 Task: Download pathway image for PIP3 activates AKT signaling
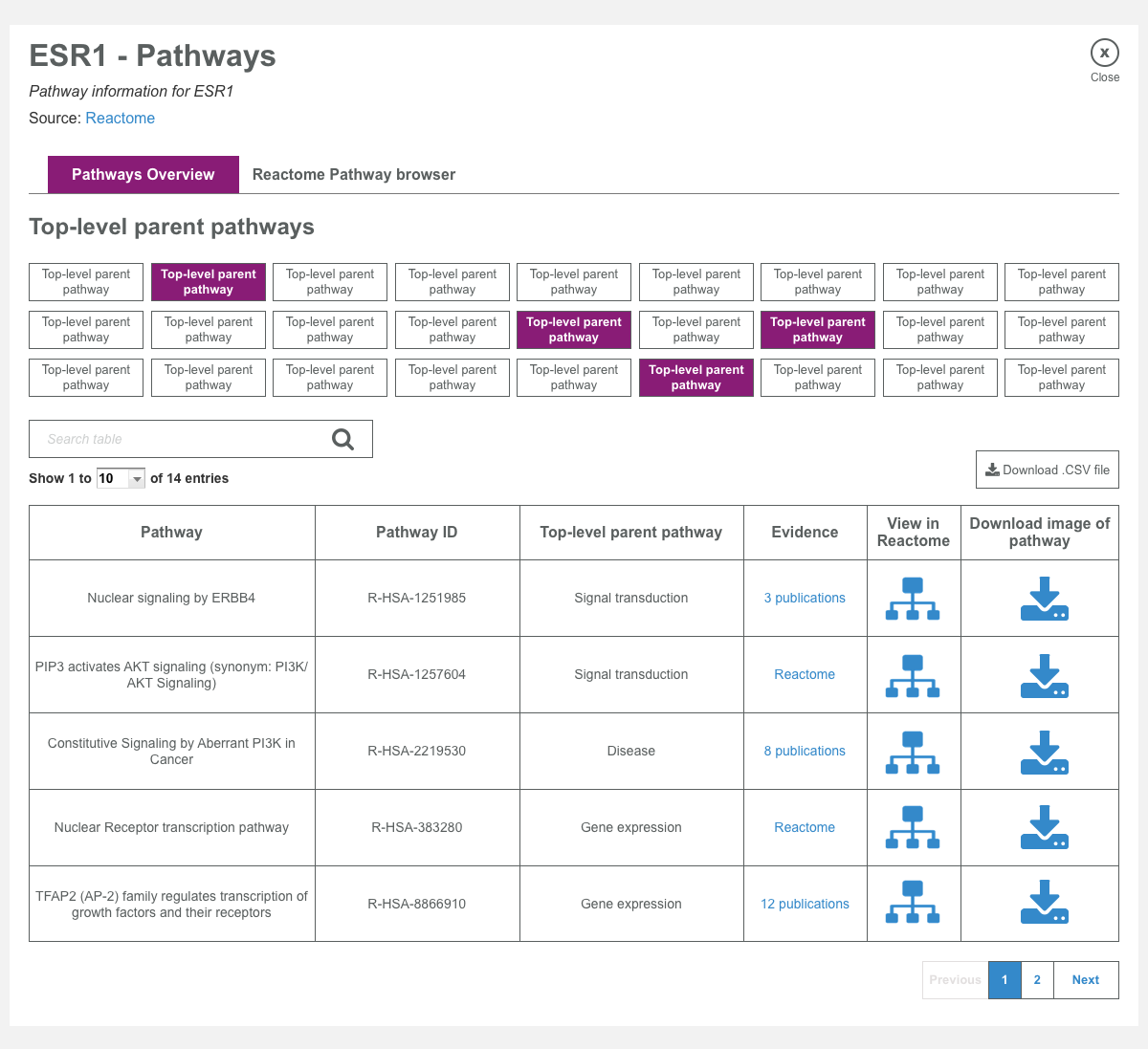[x=1043, y=674]
